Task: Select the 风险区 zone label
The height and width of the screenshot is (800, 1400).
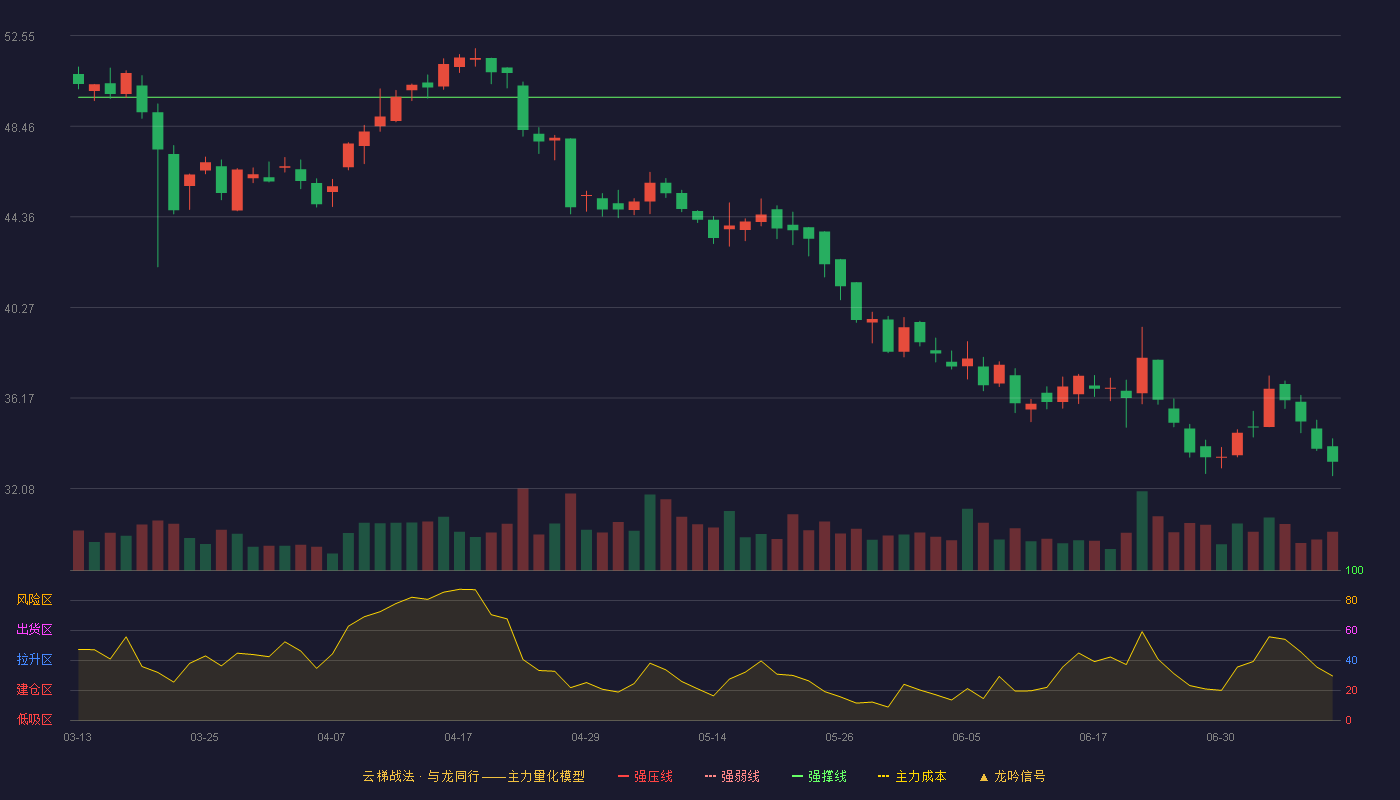Action: coord(34,600)
